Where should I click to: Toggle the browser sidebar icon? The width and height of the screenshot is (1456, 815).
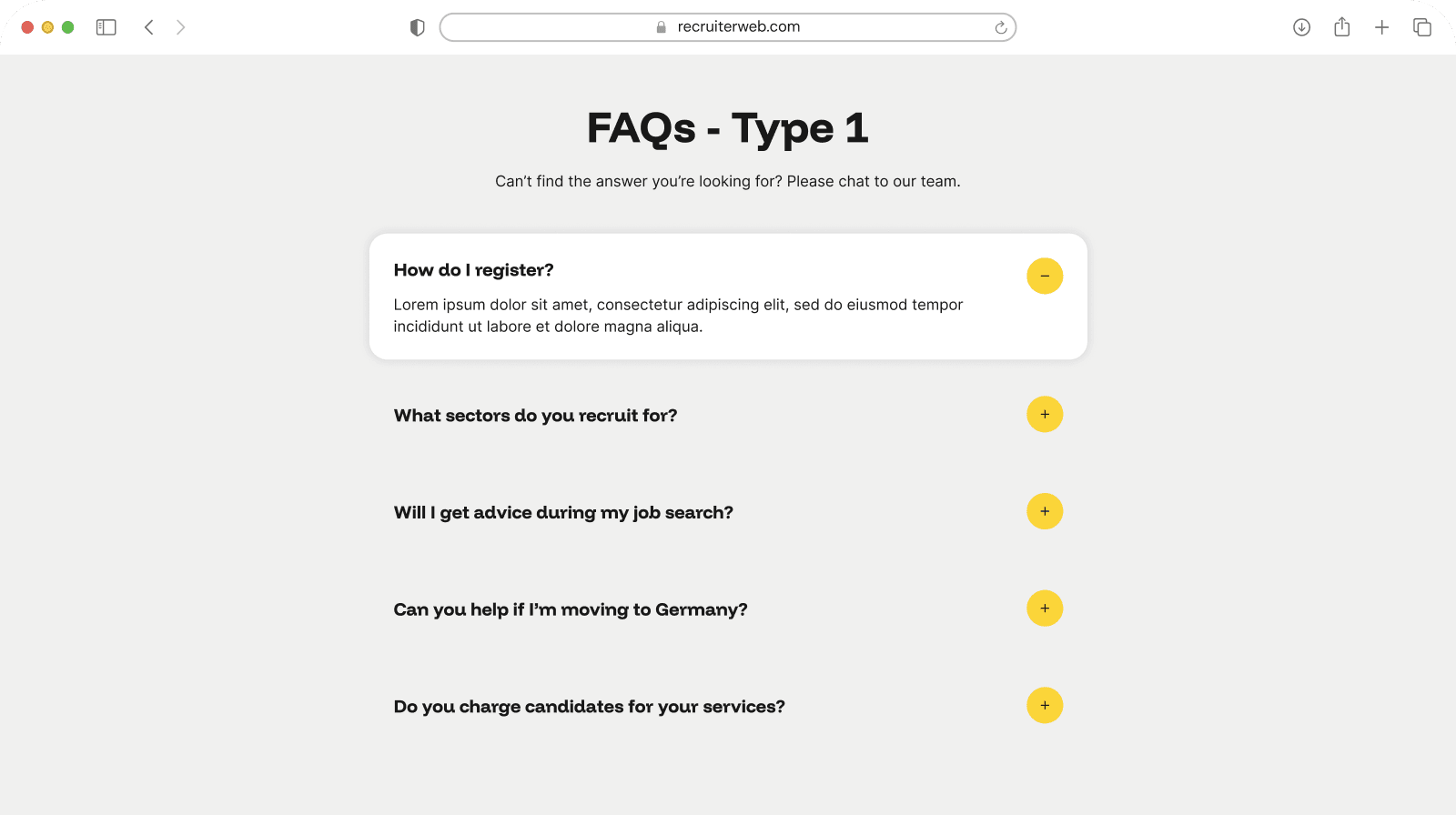(106, 27)
